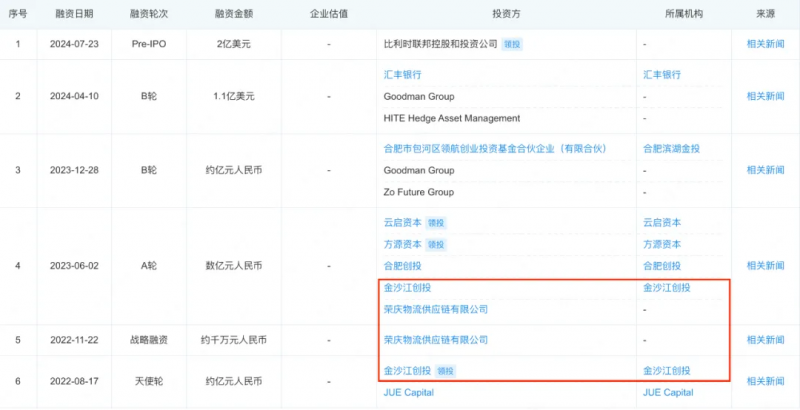Select the 所属机构 column header
The height and width of the screenshot is (410, 800).
click(684, 14)
